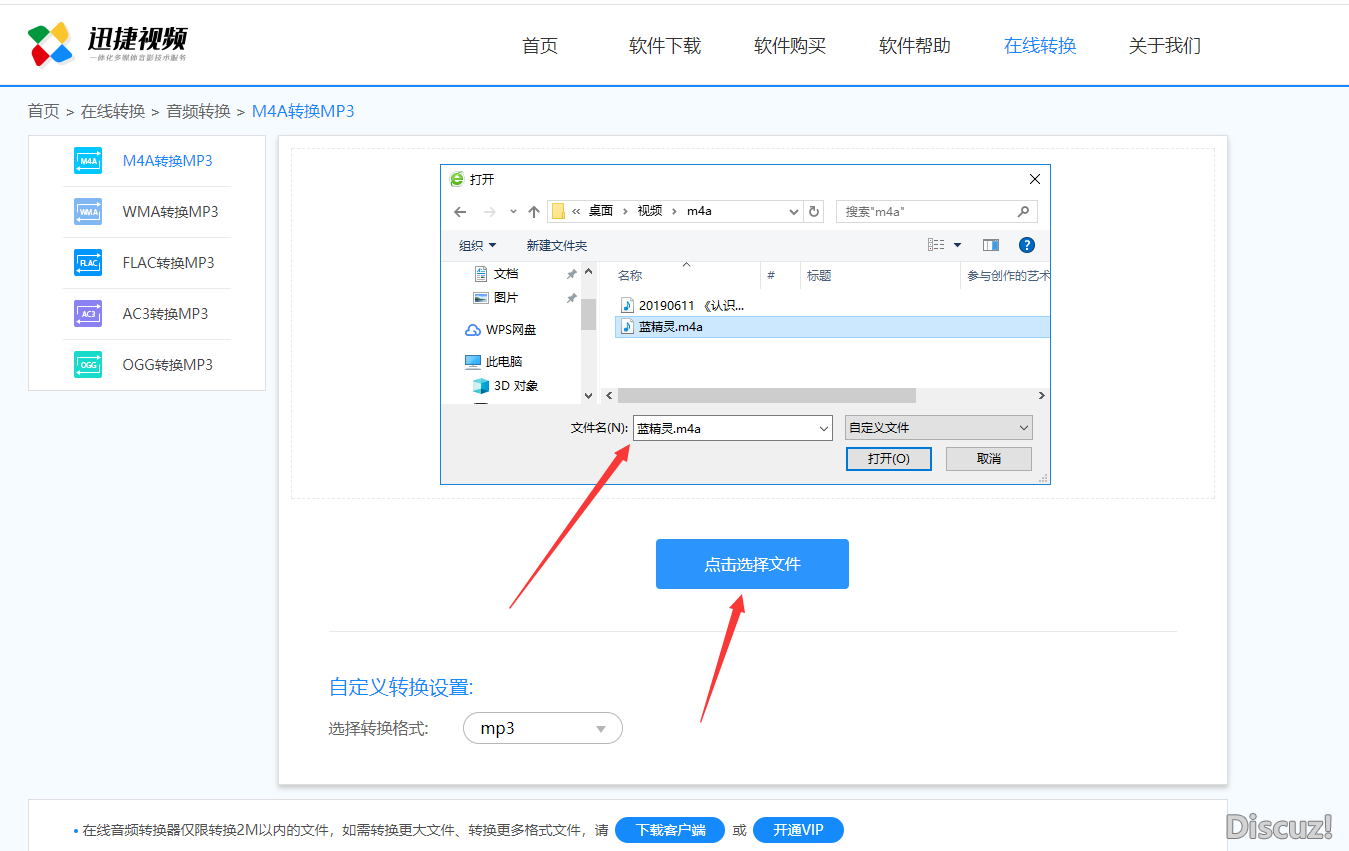Click M4A转换MP3 in the breadcrumb
The image size is (1349, 851).
click(x=303, y=111)
